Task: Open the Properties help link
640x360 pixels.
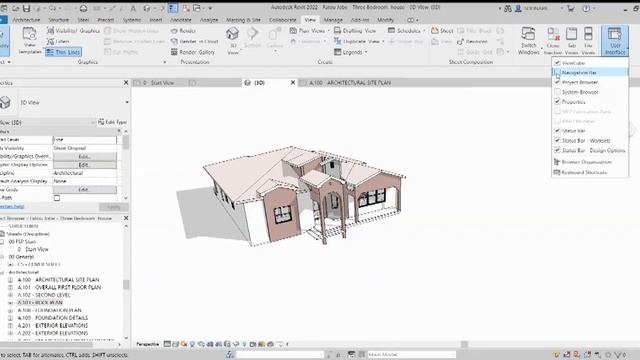Action: point(12,207)
